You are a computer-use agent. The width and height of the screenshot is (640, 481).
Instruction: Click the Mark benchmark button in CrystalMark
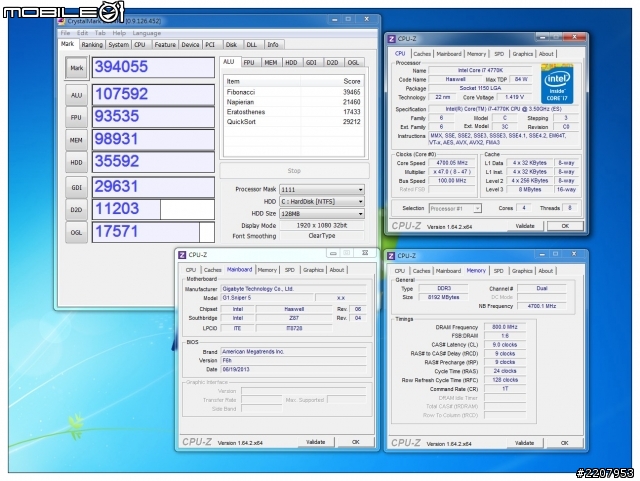coord(76,68)
